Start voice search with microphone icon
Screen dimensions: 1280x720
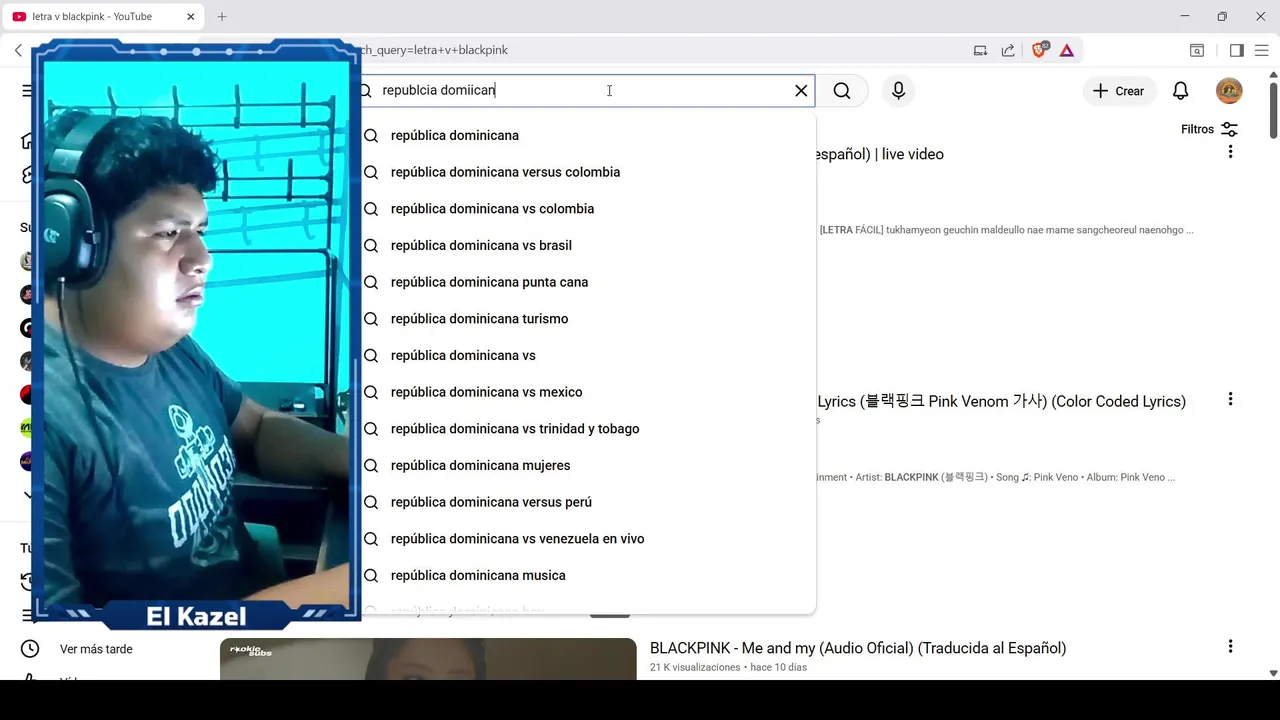click(898, 91)
